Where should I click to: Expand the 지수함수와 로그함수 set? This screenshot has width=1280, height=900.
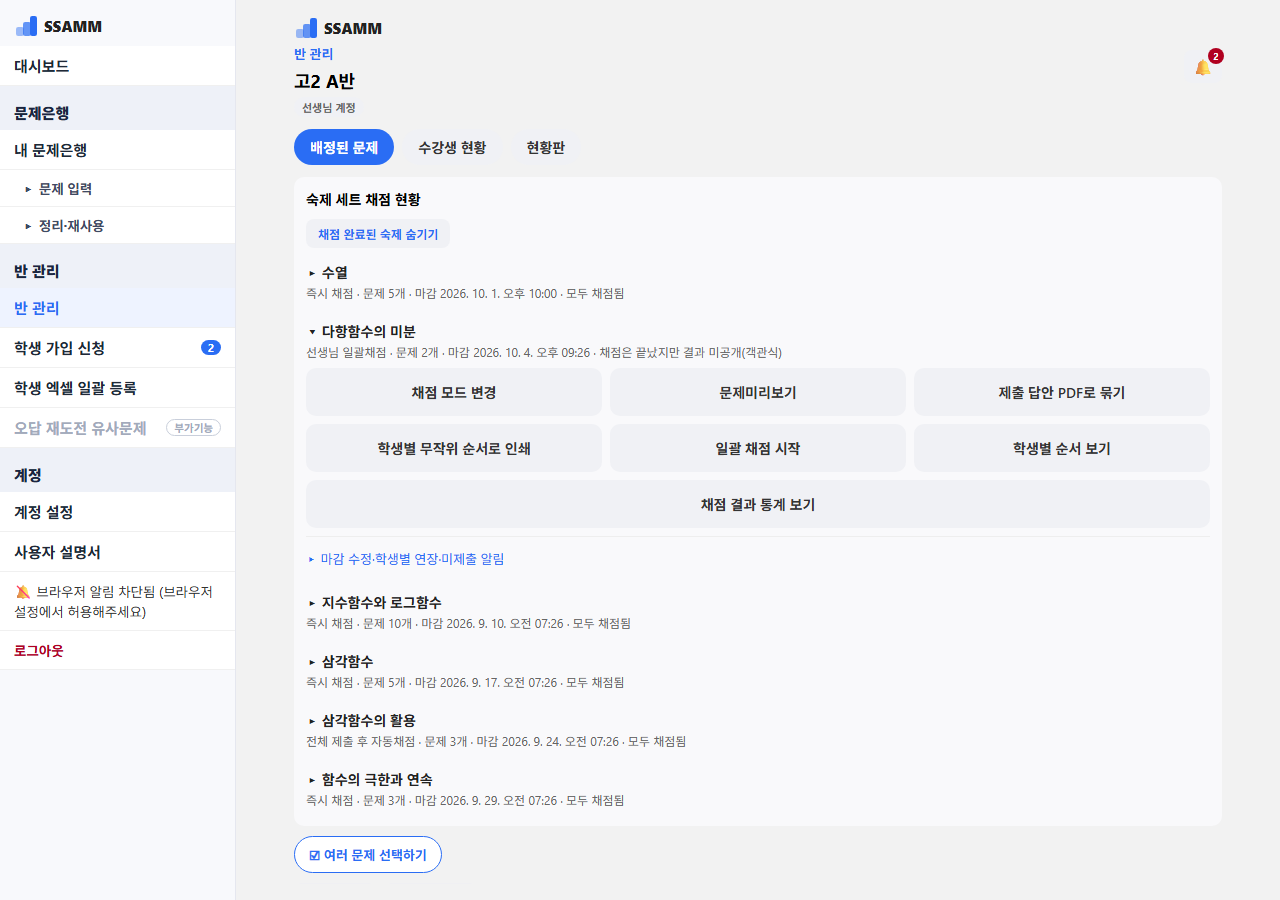374,603
